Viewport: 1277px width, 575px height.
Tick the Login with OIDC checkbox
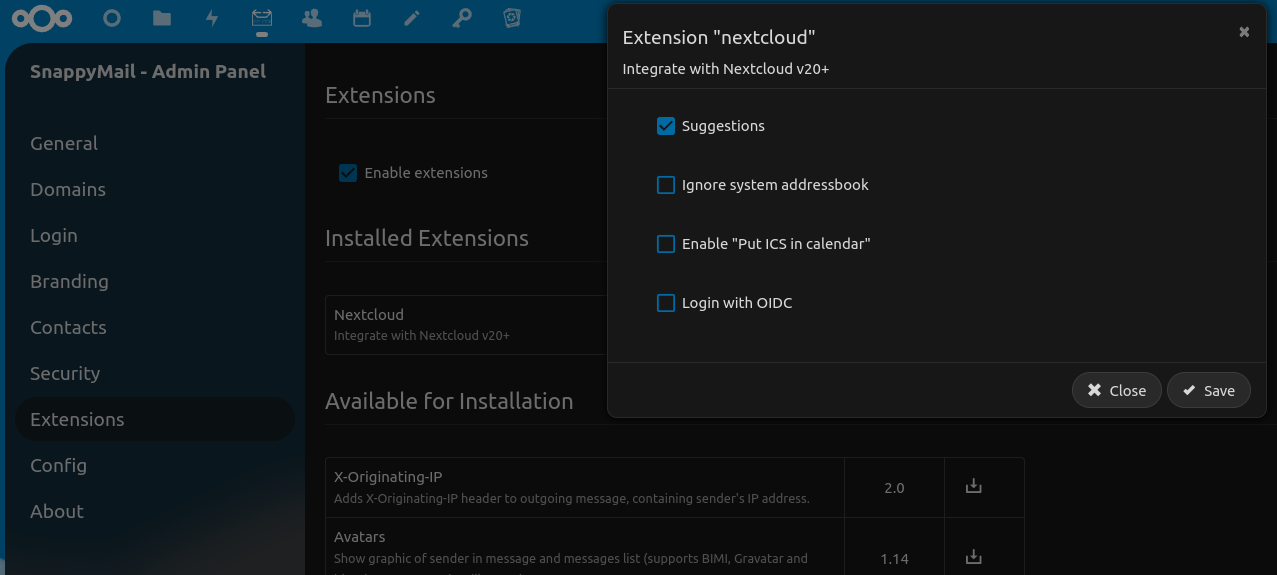coord(666,303)
